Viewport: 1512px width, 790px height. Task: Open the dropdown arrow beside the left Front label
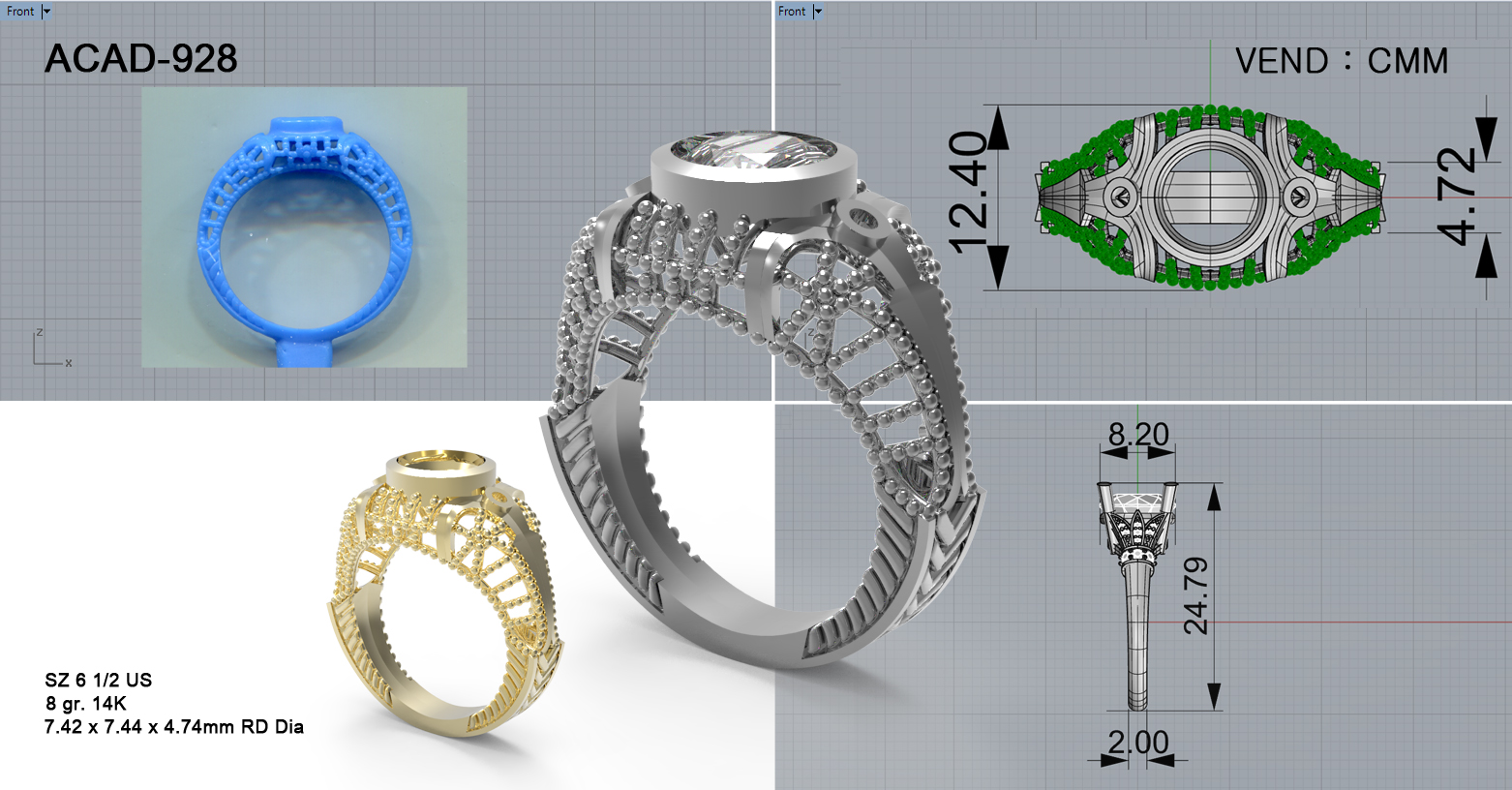pos(46,12)
